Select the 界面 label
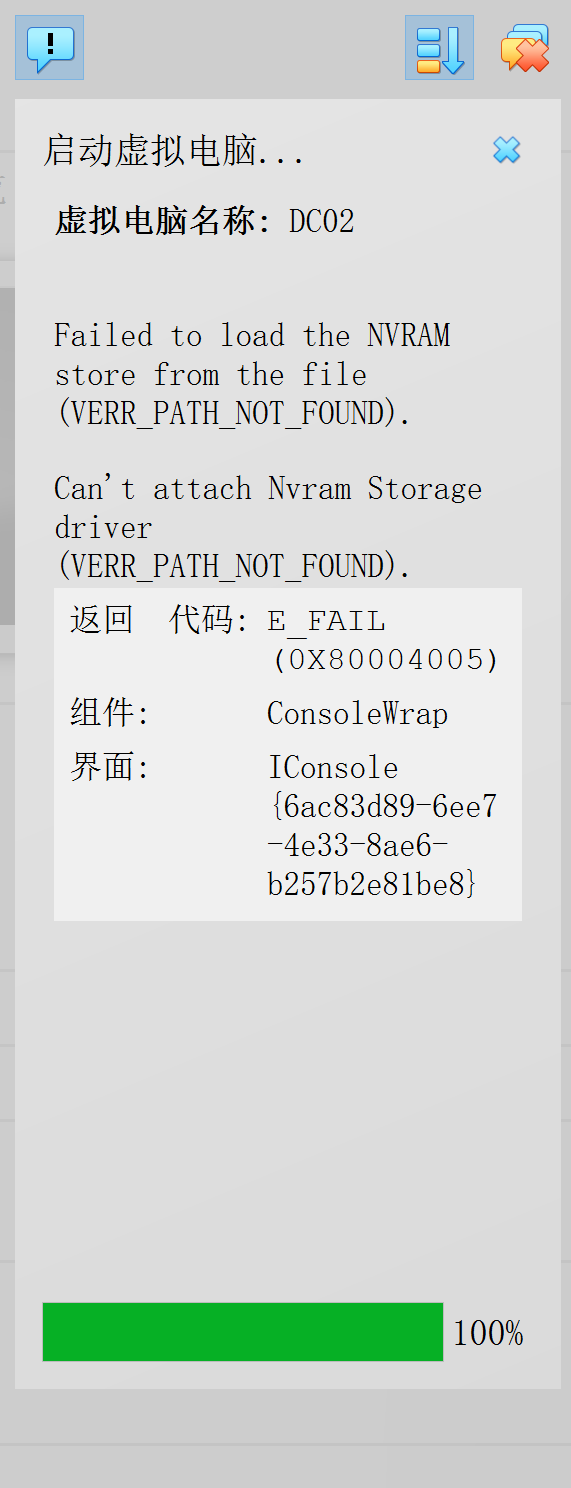 pos(109,767)
